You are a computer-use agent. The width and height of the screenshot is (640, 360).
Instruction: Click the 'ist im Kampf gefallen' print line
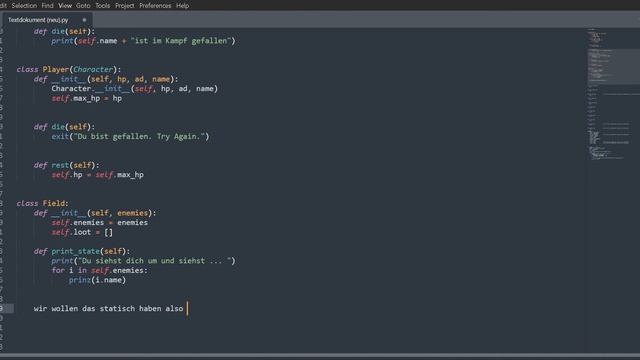[x=143, y=41]
